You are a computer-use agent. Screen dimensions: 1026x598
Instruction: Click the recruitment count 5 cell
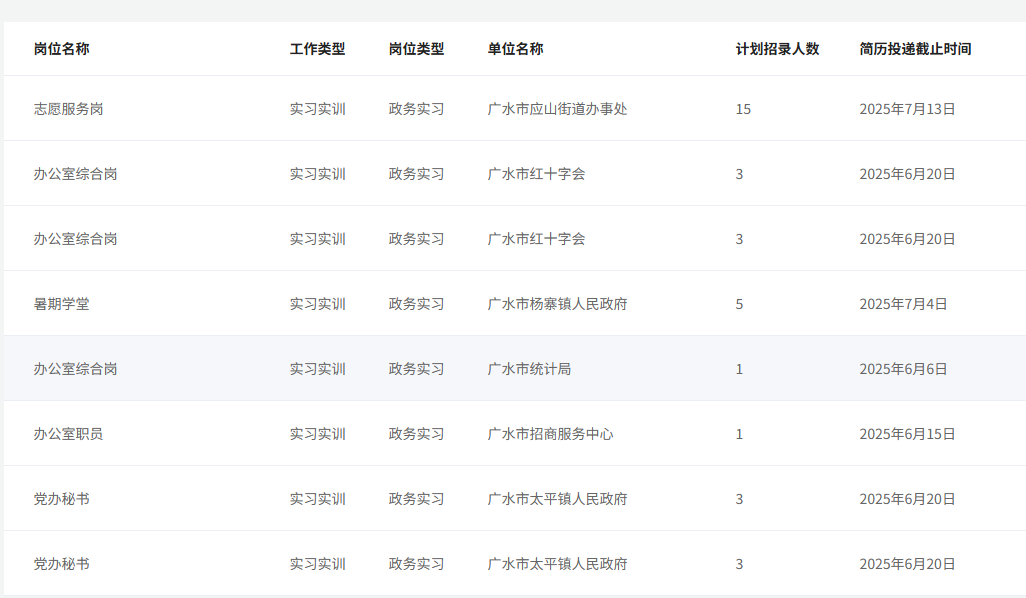coord(739,304)
